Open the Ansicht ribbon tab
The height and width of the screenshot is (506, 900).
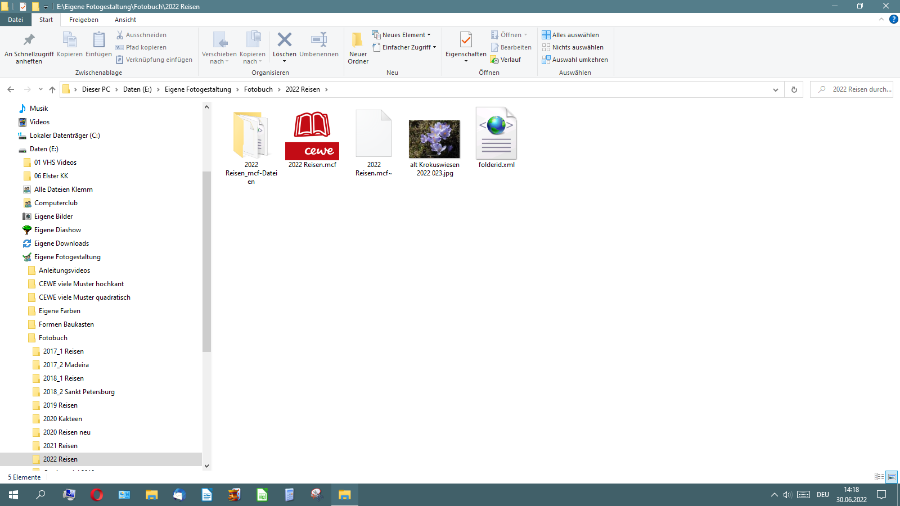(125, 19)
